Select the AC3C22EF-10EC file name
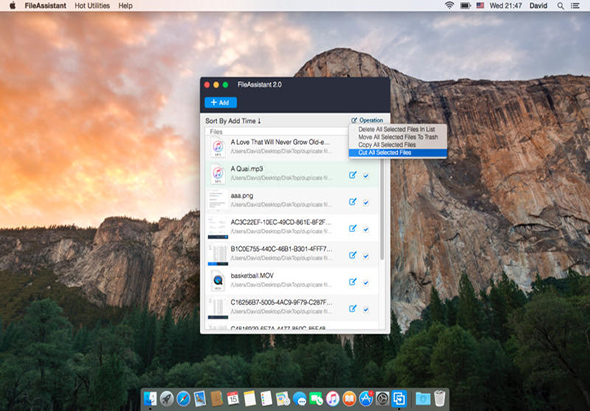 281,222
